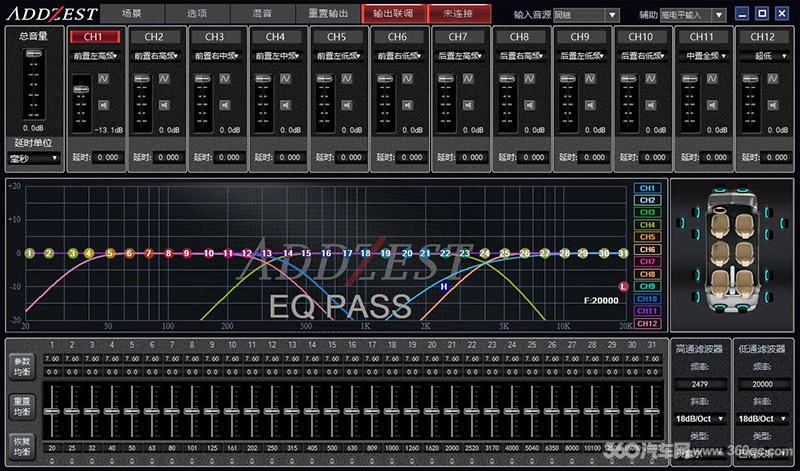This screenshot has height=471, width=800.
Task: Click the 未连接 connection status button
Action: 459,14
